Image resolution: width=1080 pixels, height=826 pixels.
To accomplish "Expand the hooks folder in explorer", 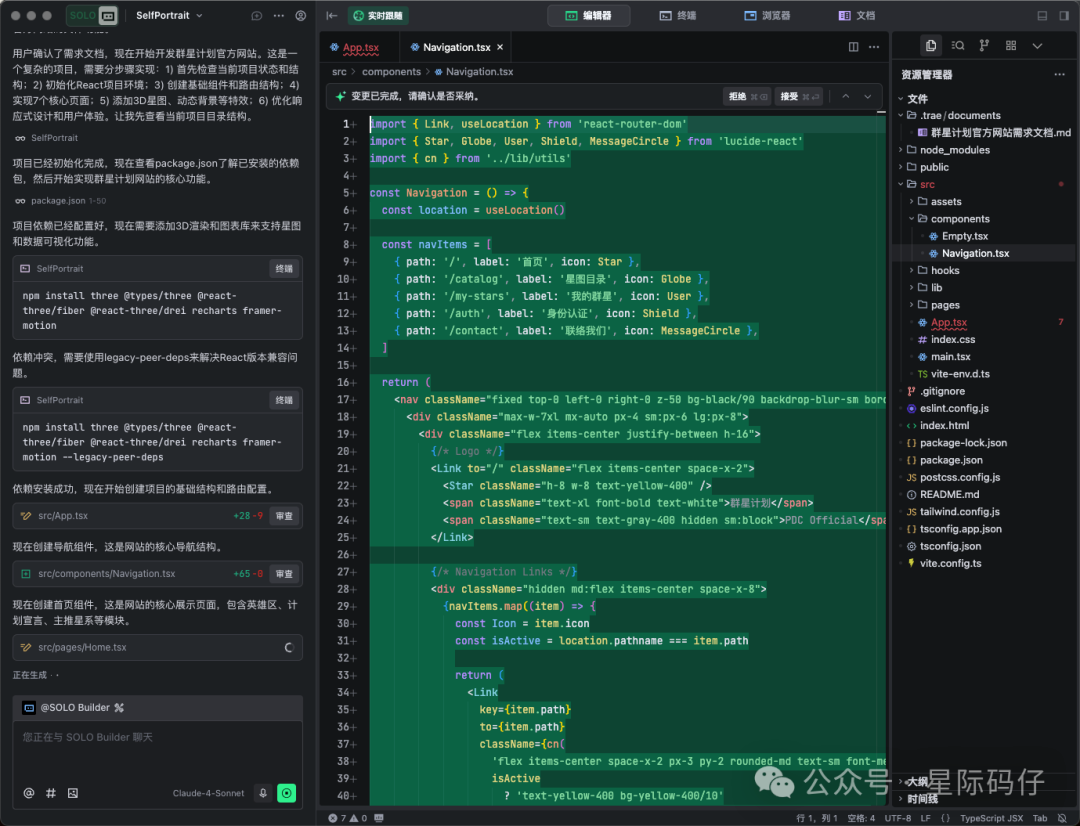I will tap(944, 269).
